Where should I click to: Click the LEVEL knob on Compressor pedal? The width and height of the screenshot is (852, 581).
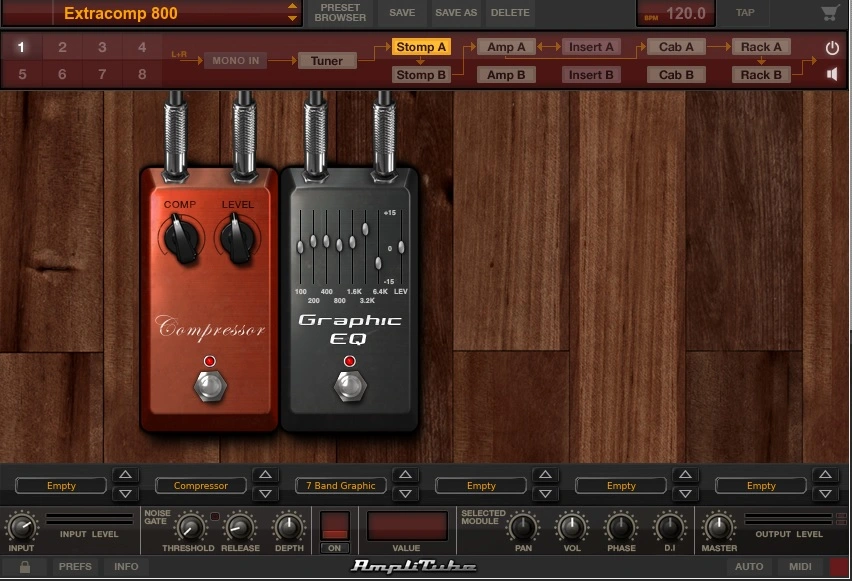(x=237, y=240)
